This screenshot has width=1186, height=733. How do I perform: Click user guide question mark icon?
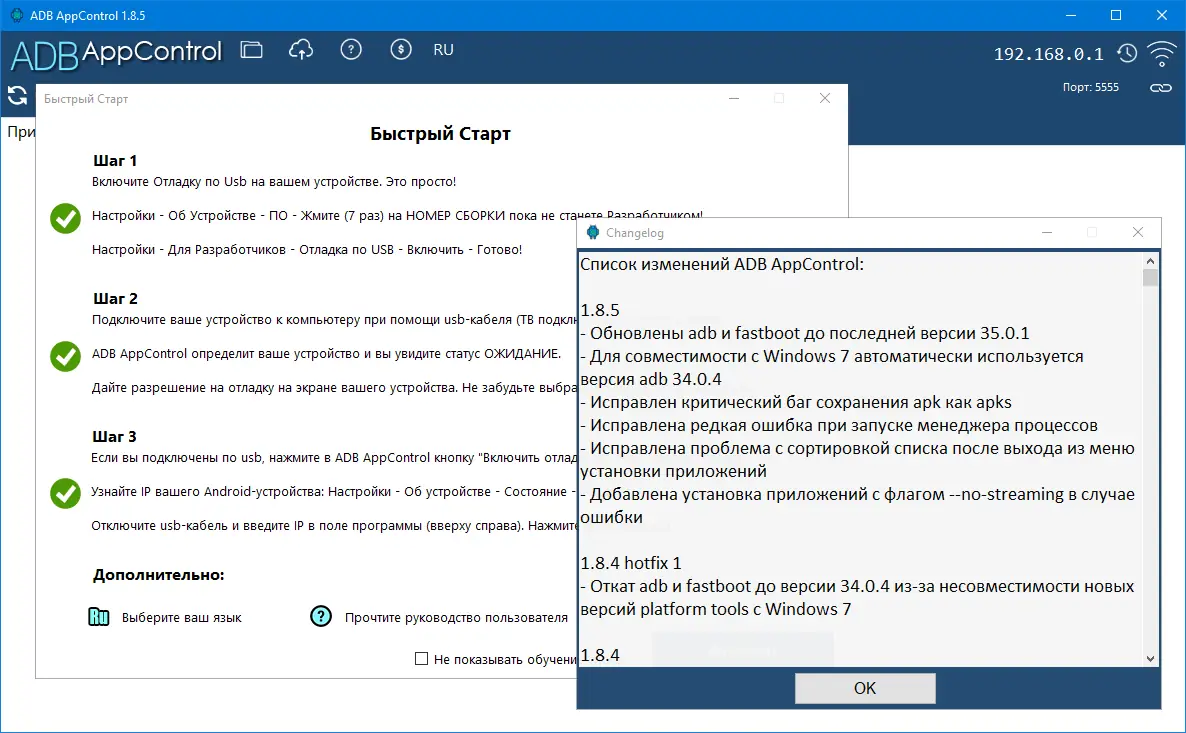coord(321,617)
